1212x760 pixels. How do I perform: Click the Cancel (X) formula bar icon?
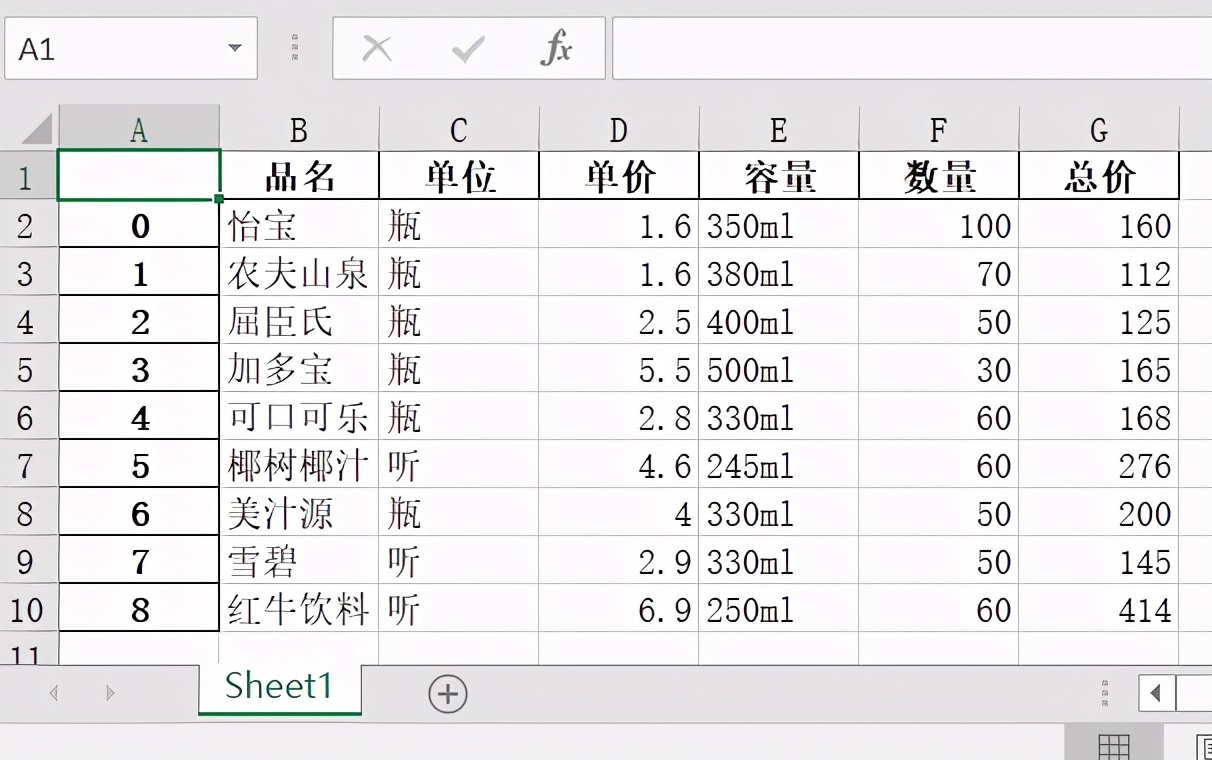376,48
